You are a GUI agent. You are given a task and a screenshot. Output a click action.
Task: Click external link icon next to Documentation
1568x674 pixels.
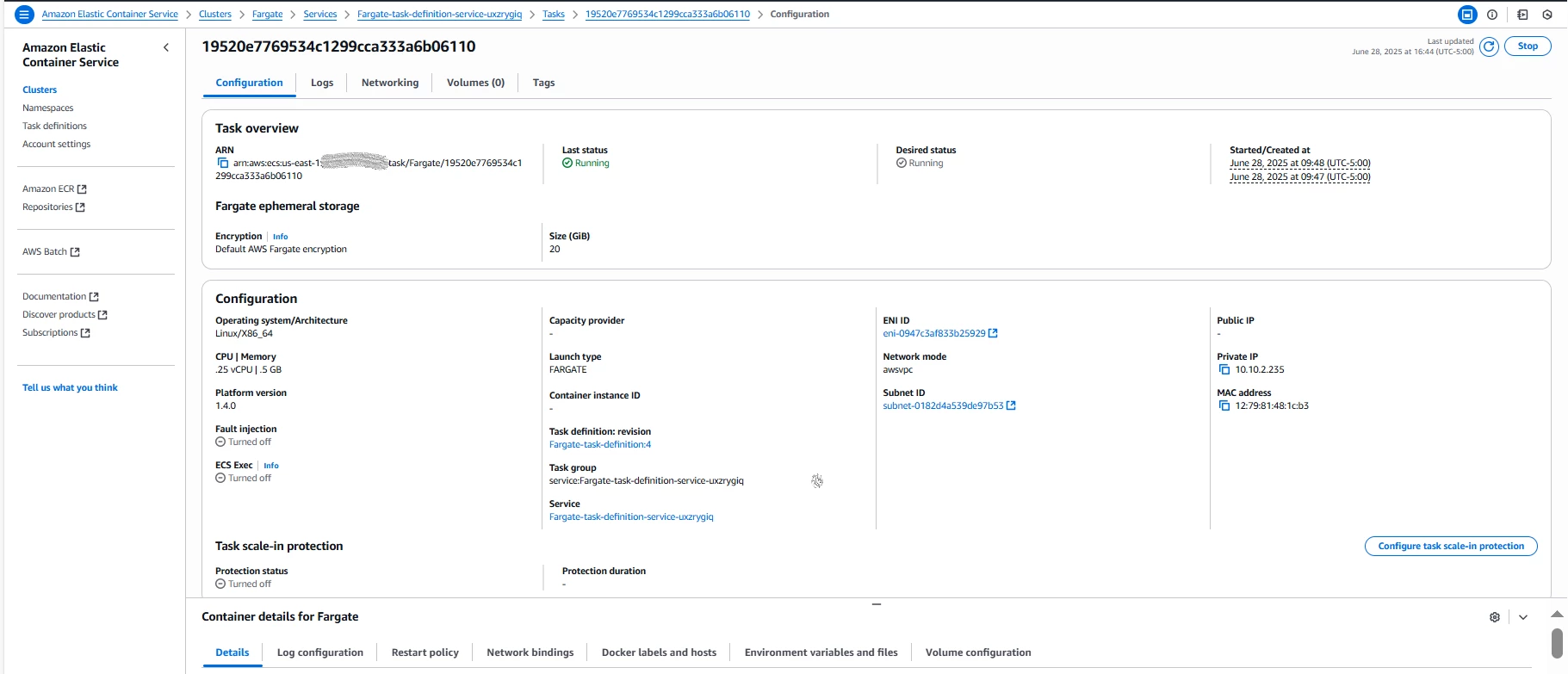tap(94, 297)
